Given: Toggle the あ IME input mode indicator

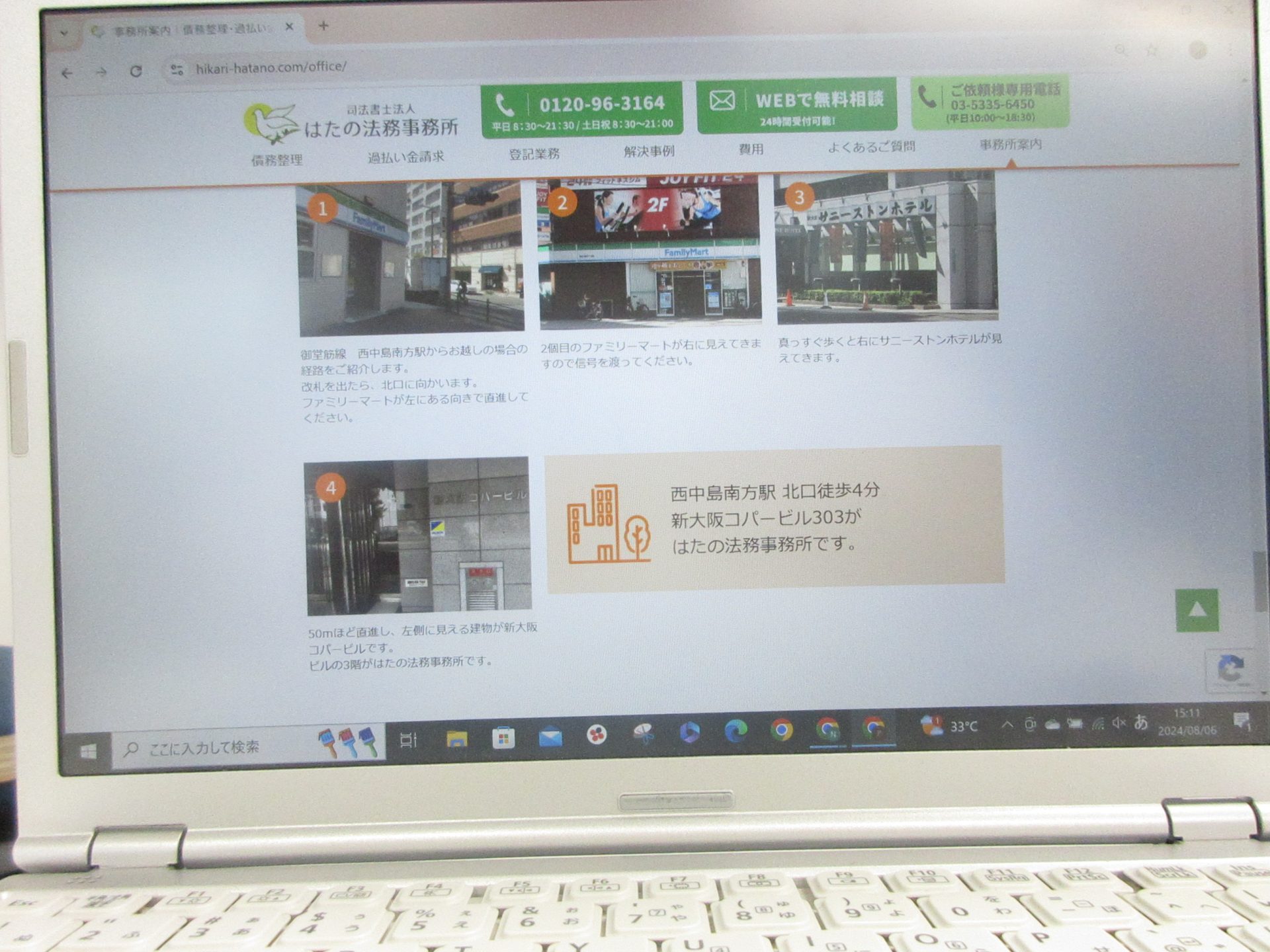Looking at the screenshot, I should pos(1140,722).
